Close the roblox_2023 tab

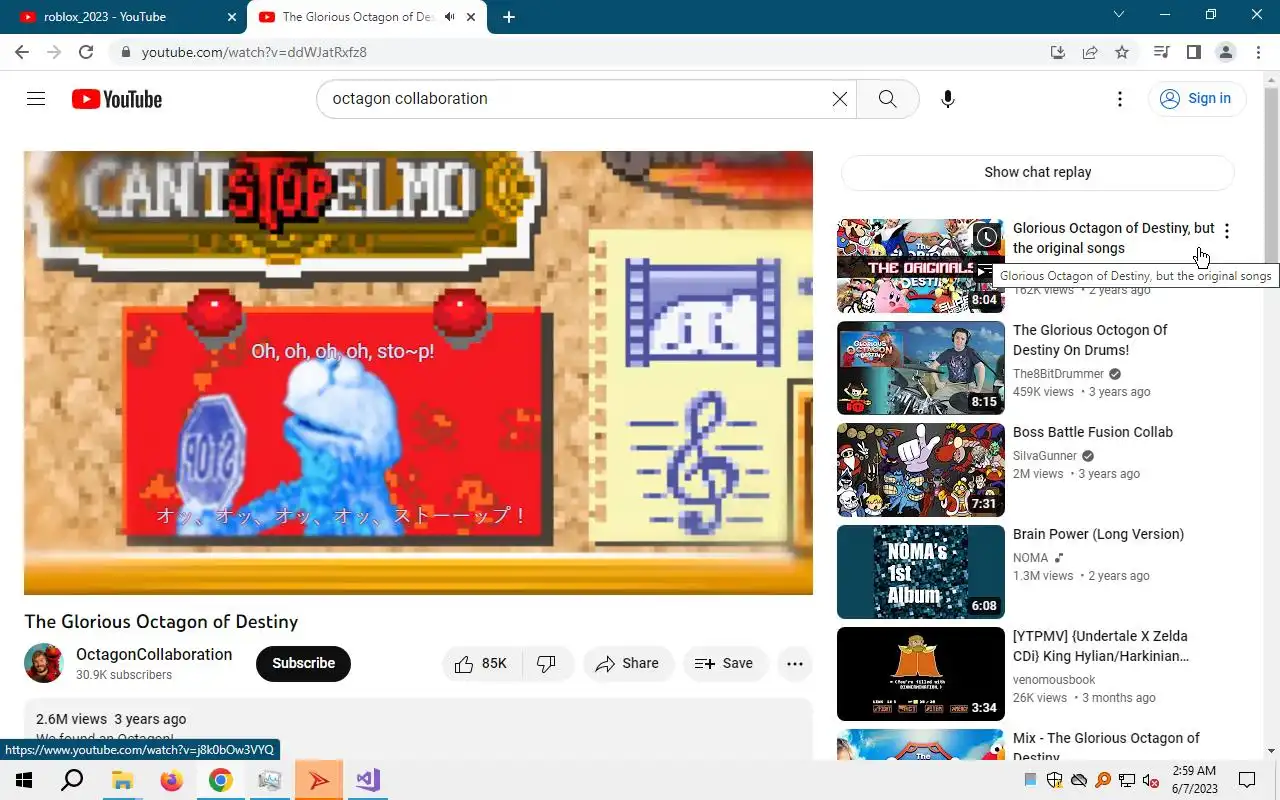[x=232, y=17]
